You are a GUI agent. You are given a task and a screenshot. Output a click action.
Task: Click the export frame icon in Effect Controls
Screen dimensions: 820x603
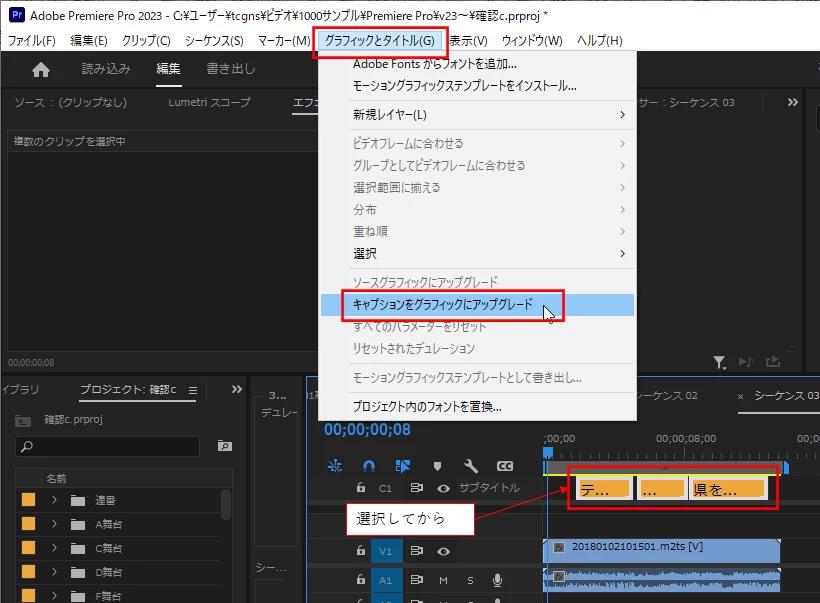[x=772, y=361]
